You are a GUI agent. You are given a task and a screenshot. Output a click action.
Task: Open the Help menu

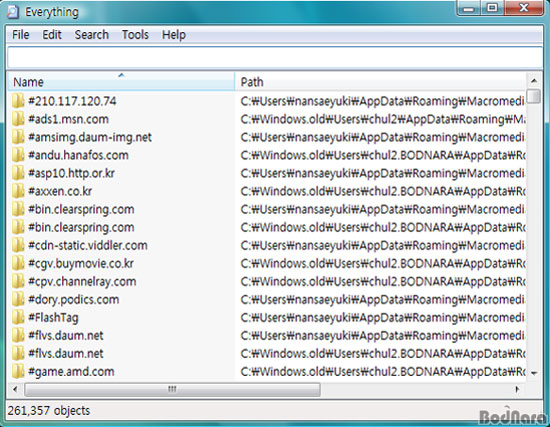[174, 35]
